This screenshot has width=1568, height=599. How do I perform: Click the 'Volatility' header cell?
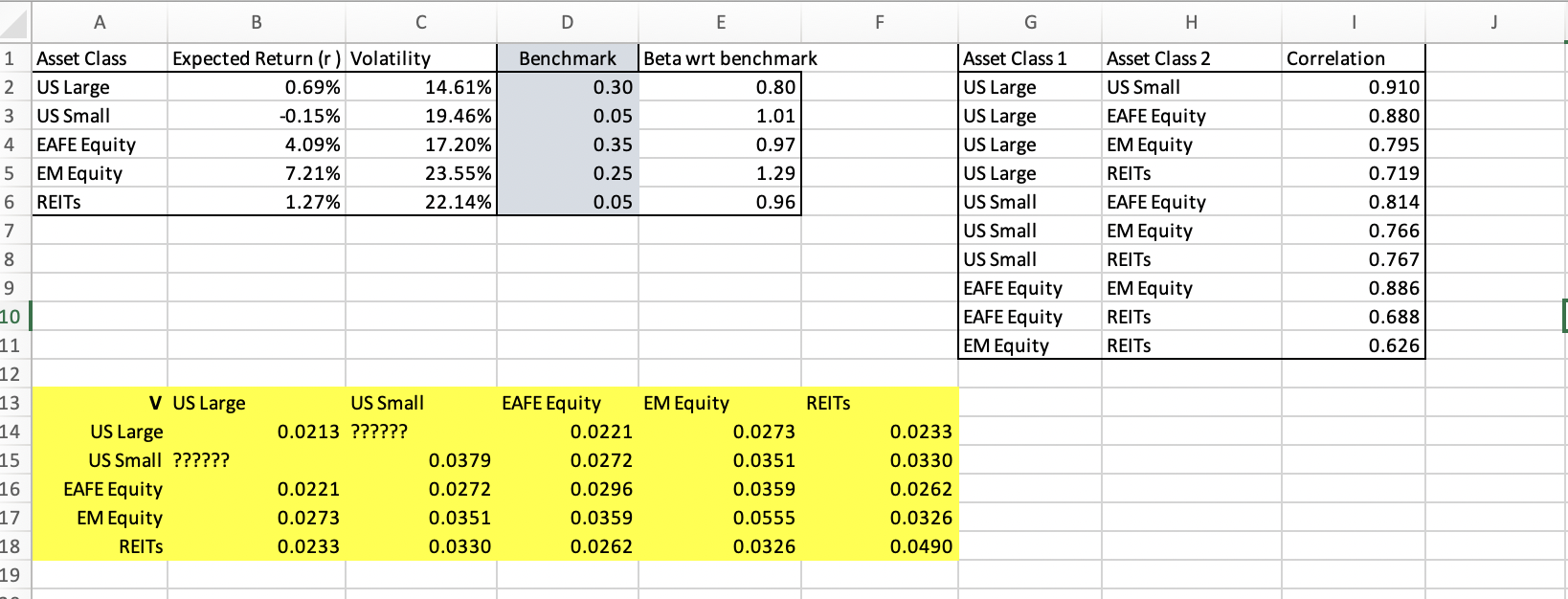[421, 58]
